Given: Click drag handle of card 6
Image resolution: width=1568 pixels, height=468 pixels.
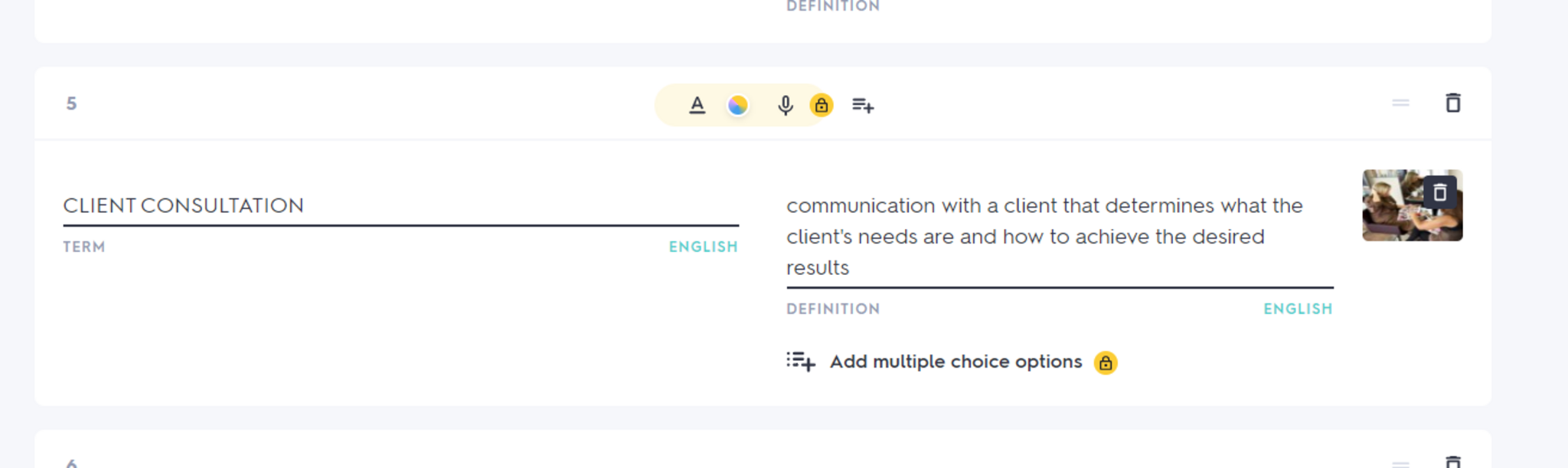Looking at the screenshot, I should 1400,463.
